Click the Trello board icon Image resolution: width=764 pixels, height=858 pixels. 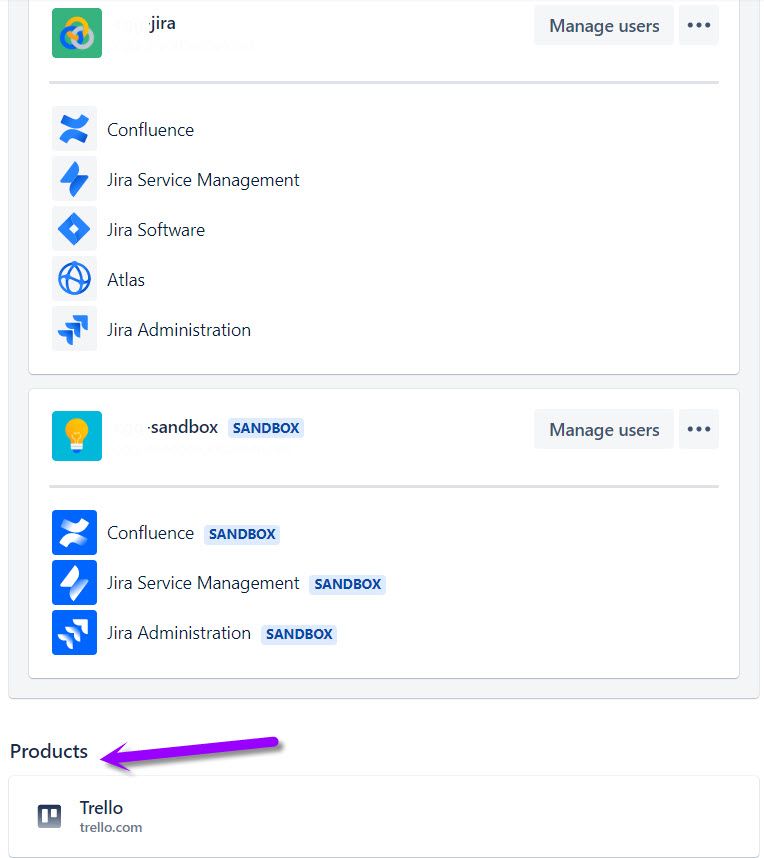(x=49, y=816)
